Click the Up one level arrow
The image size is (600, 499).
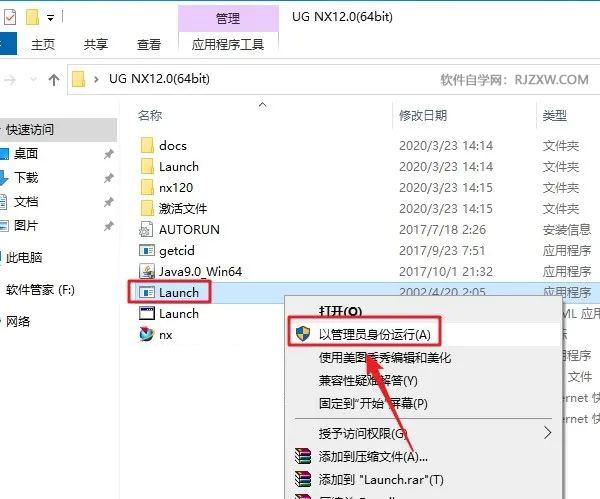(x=54, y=80)
